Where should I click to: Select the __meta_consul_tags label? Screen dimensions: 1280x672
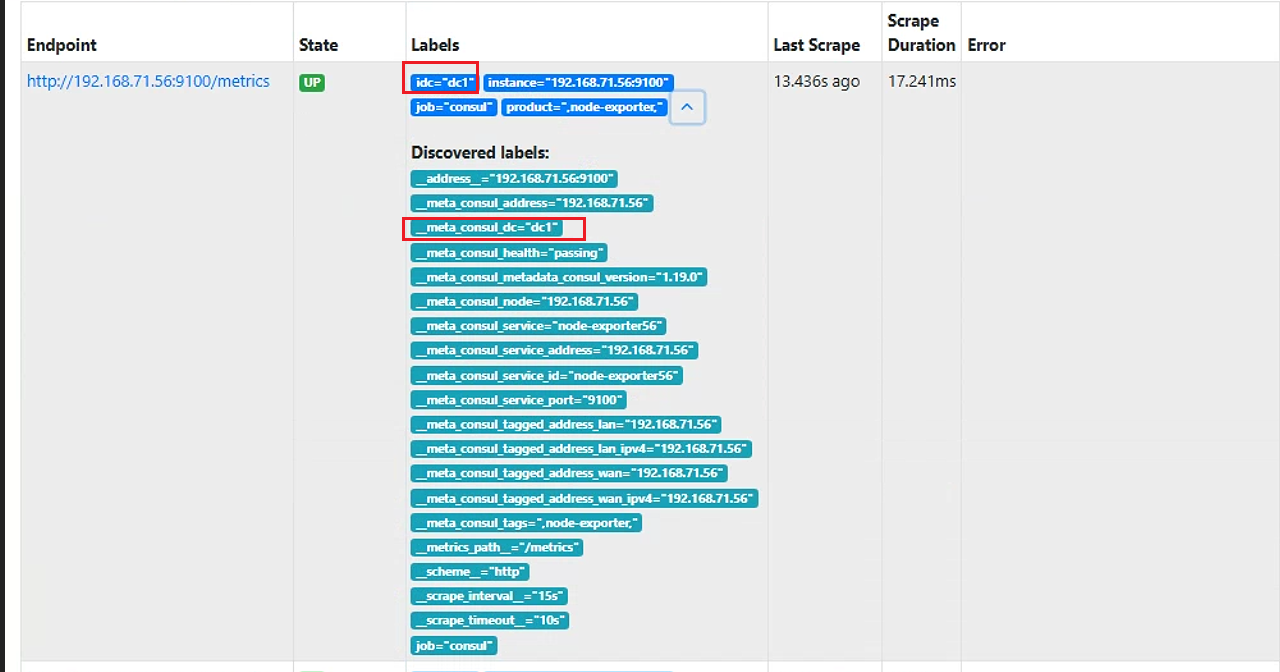[526, 523]
